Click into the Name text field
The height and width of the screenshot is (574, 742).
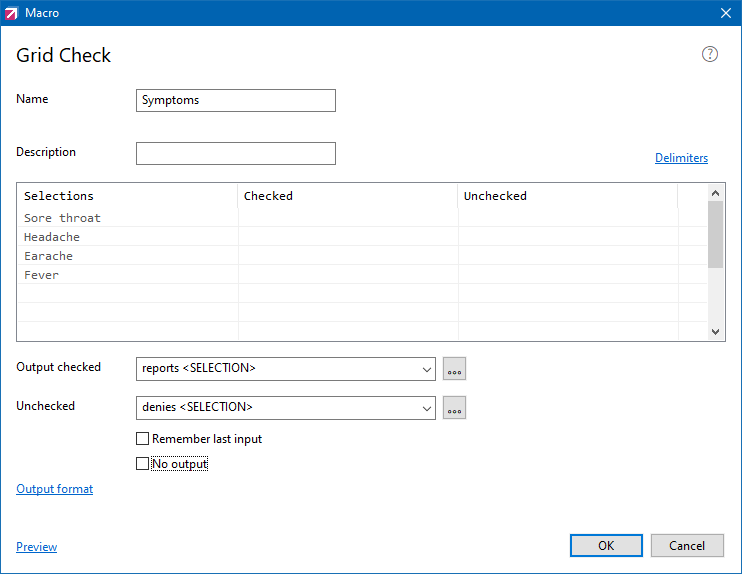click(x=235, y=100)
